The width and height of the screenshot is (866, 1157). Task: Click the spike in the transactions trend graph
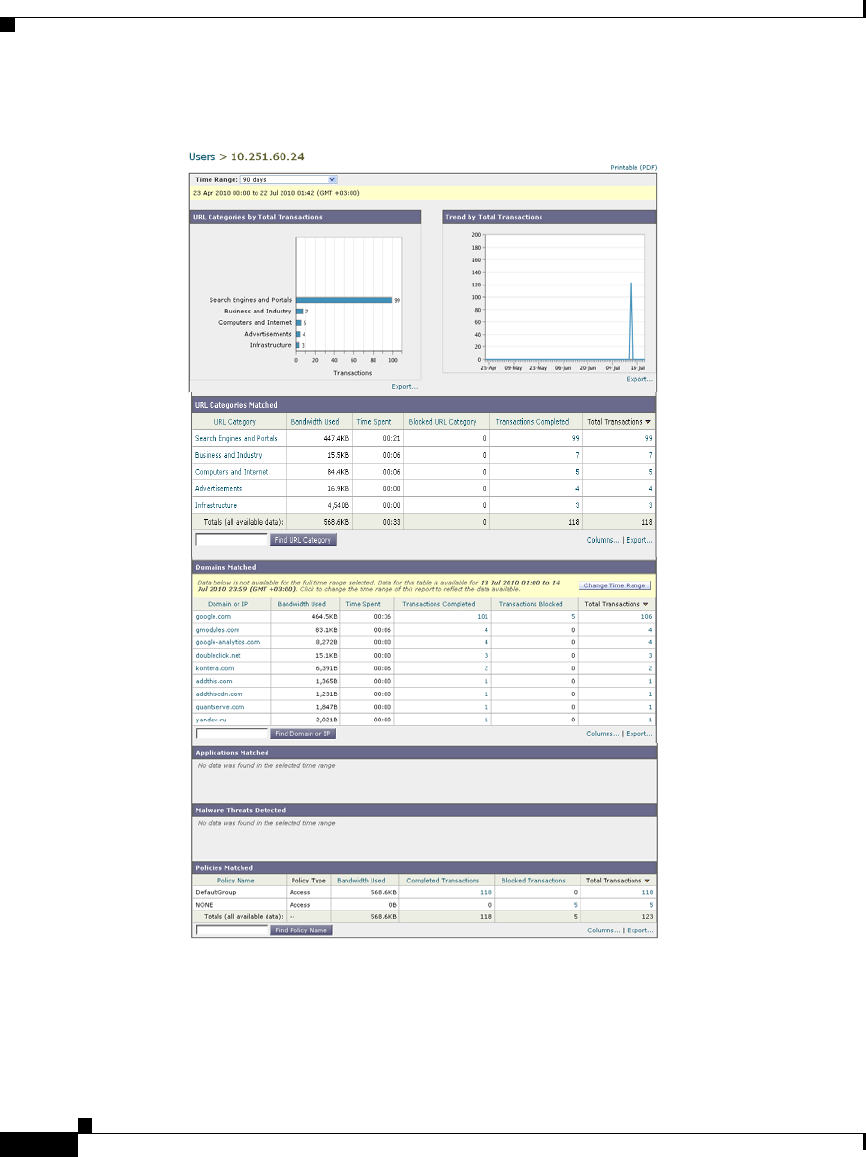pos(631,321)
